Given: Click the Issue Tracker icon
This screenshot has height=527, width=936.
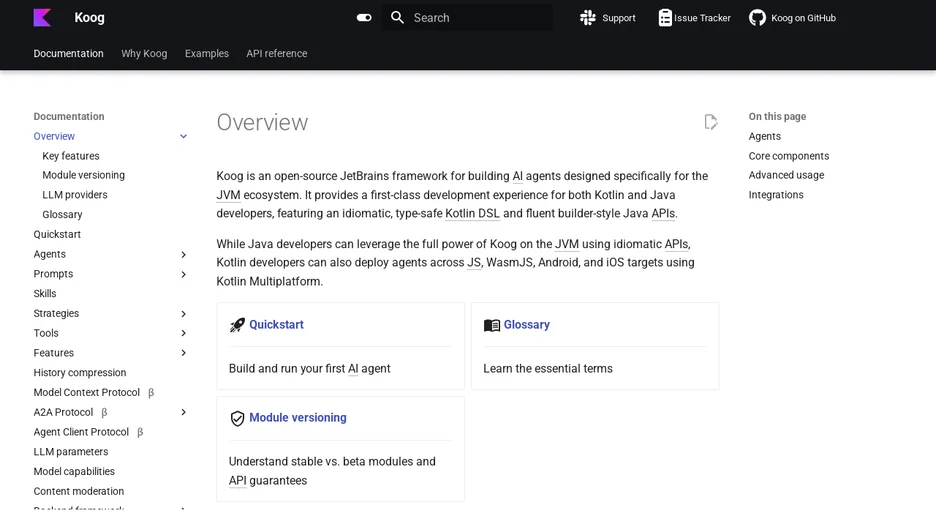Looking at the screenshot, I should click(x=665, y=18).
